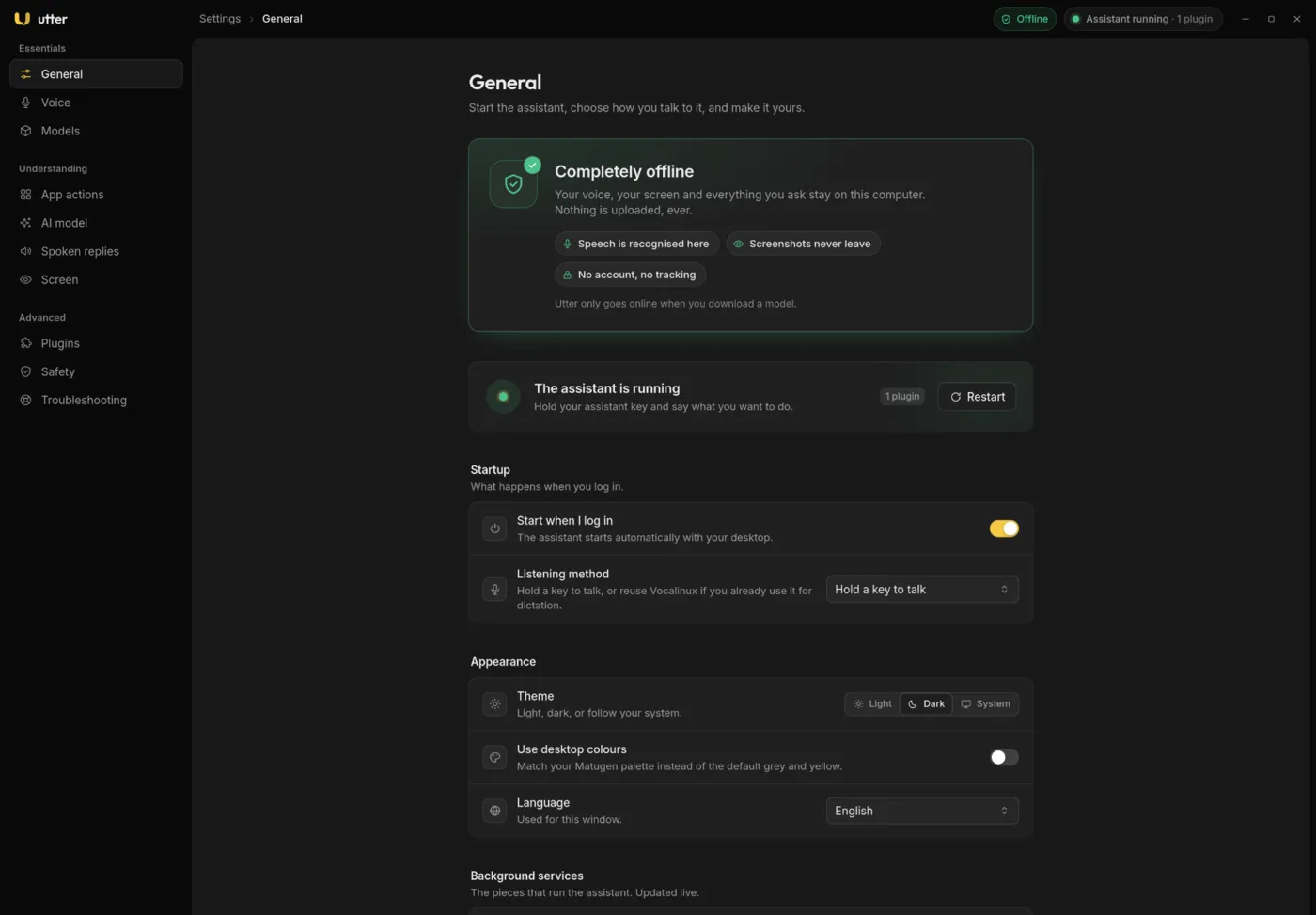Image resolution: width=1316 pixels, height=915 pixels.
Task: Click the App actions grid icon
Action: 26,195
